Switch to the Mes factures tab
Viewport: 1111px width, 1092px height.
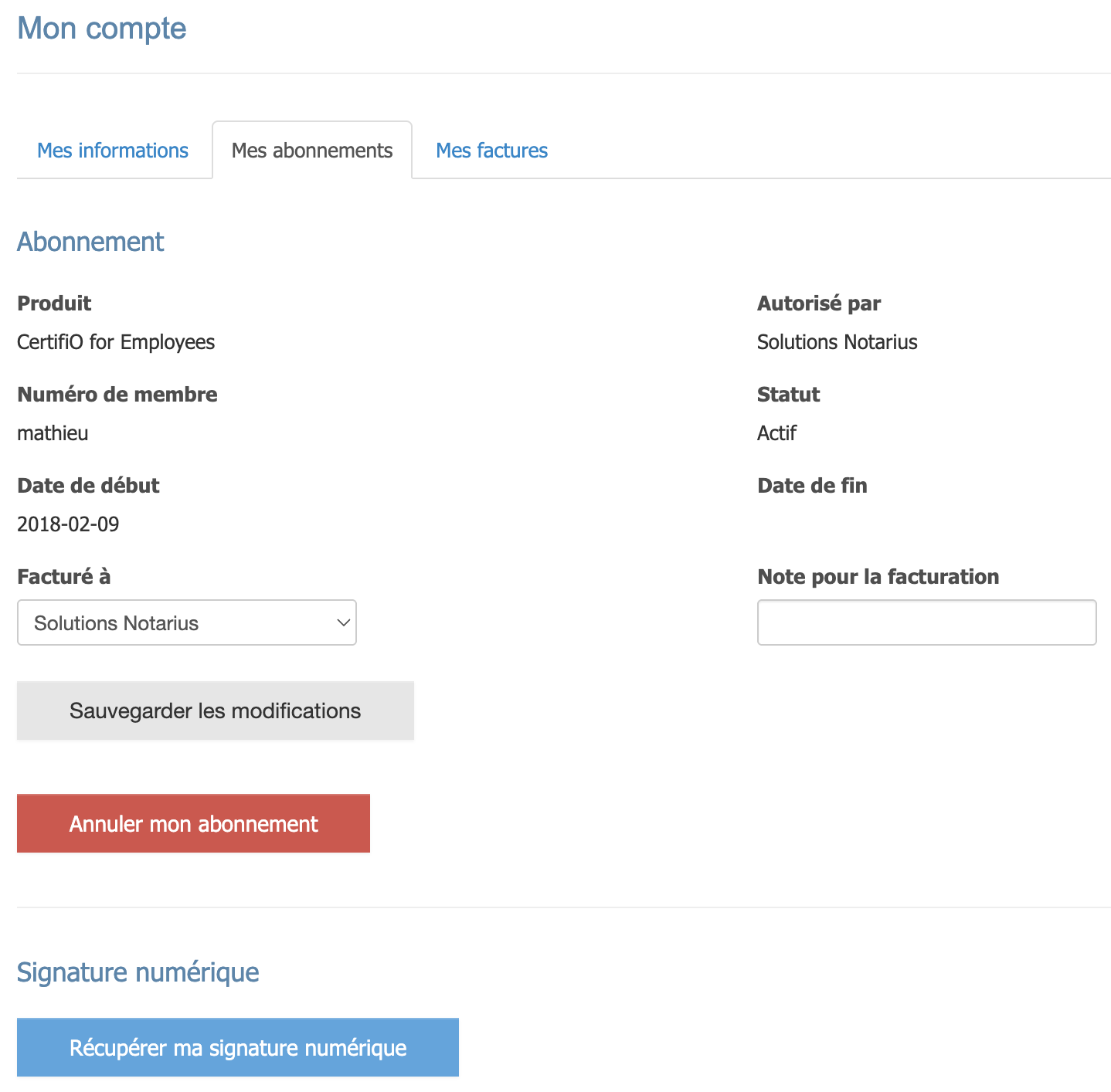click(x=491, y=151)
